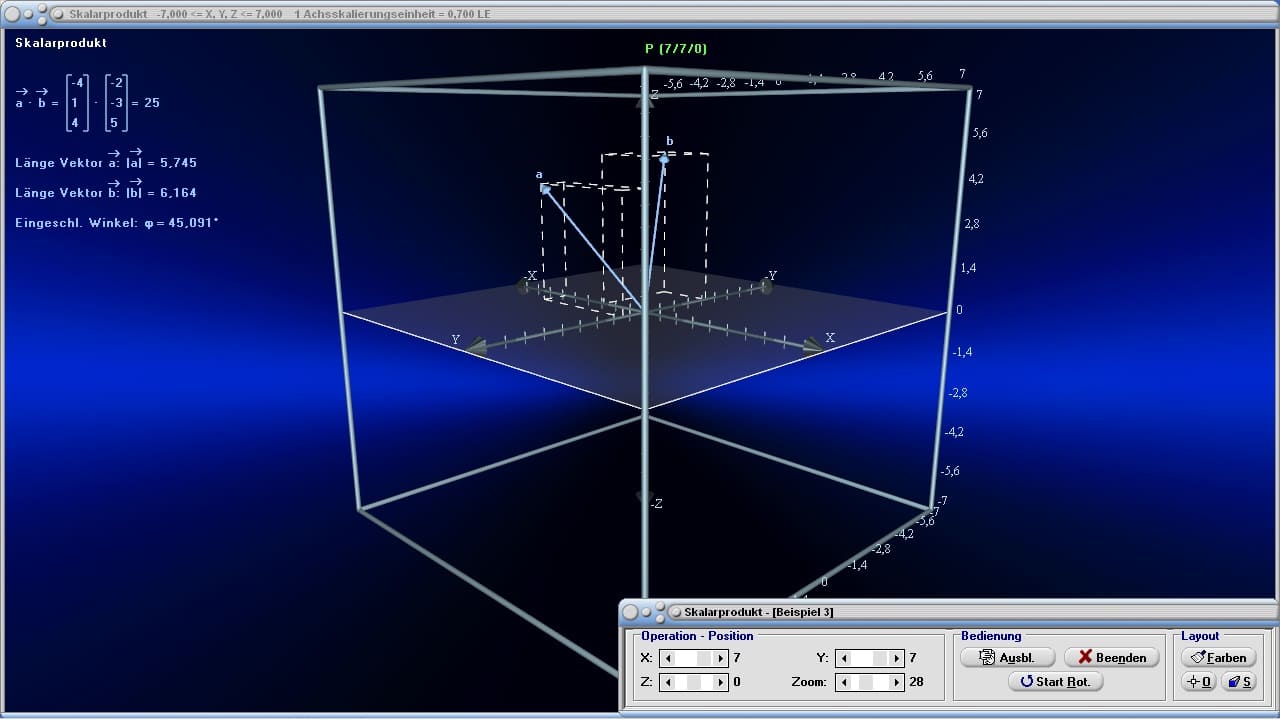Click endpoint of vector a

pos(545,188)
